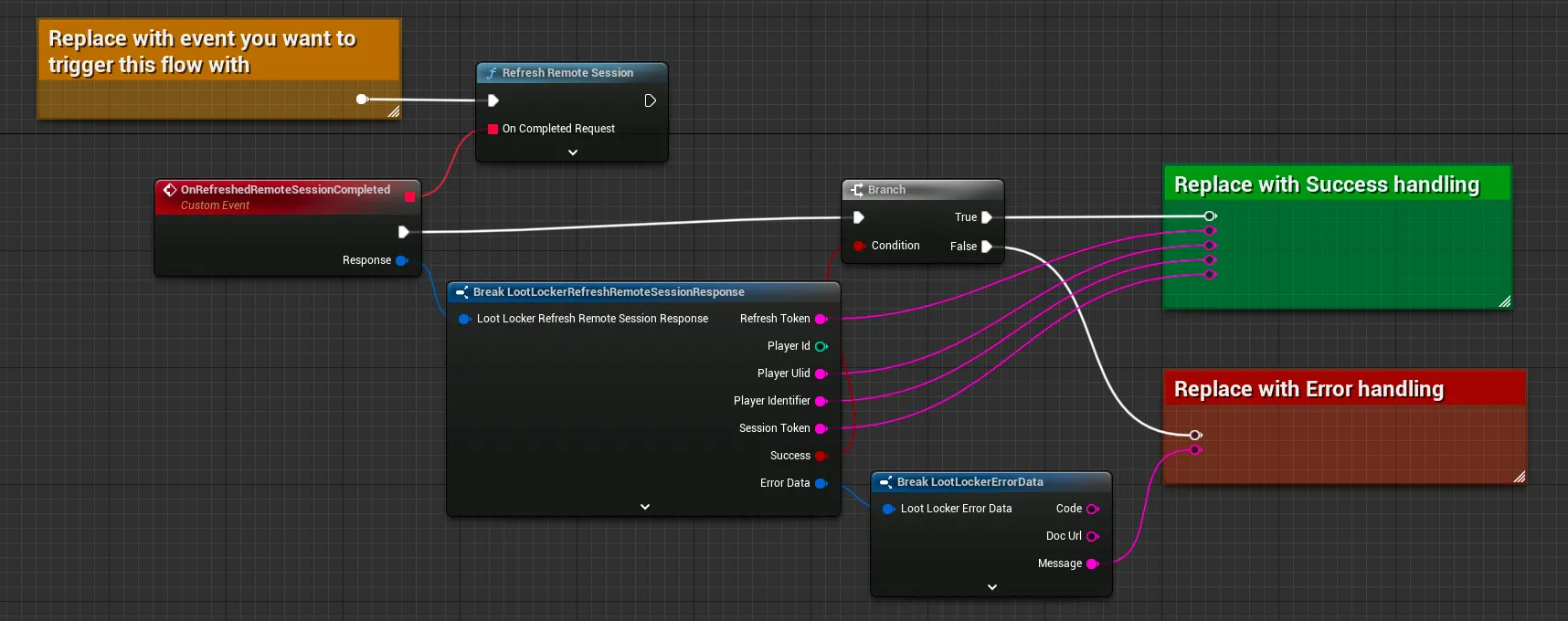
Task: Click Branch Condition input pin
Action: point(859,246)
